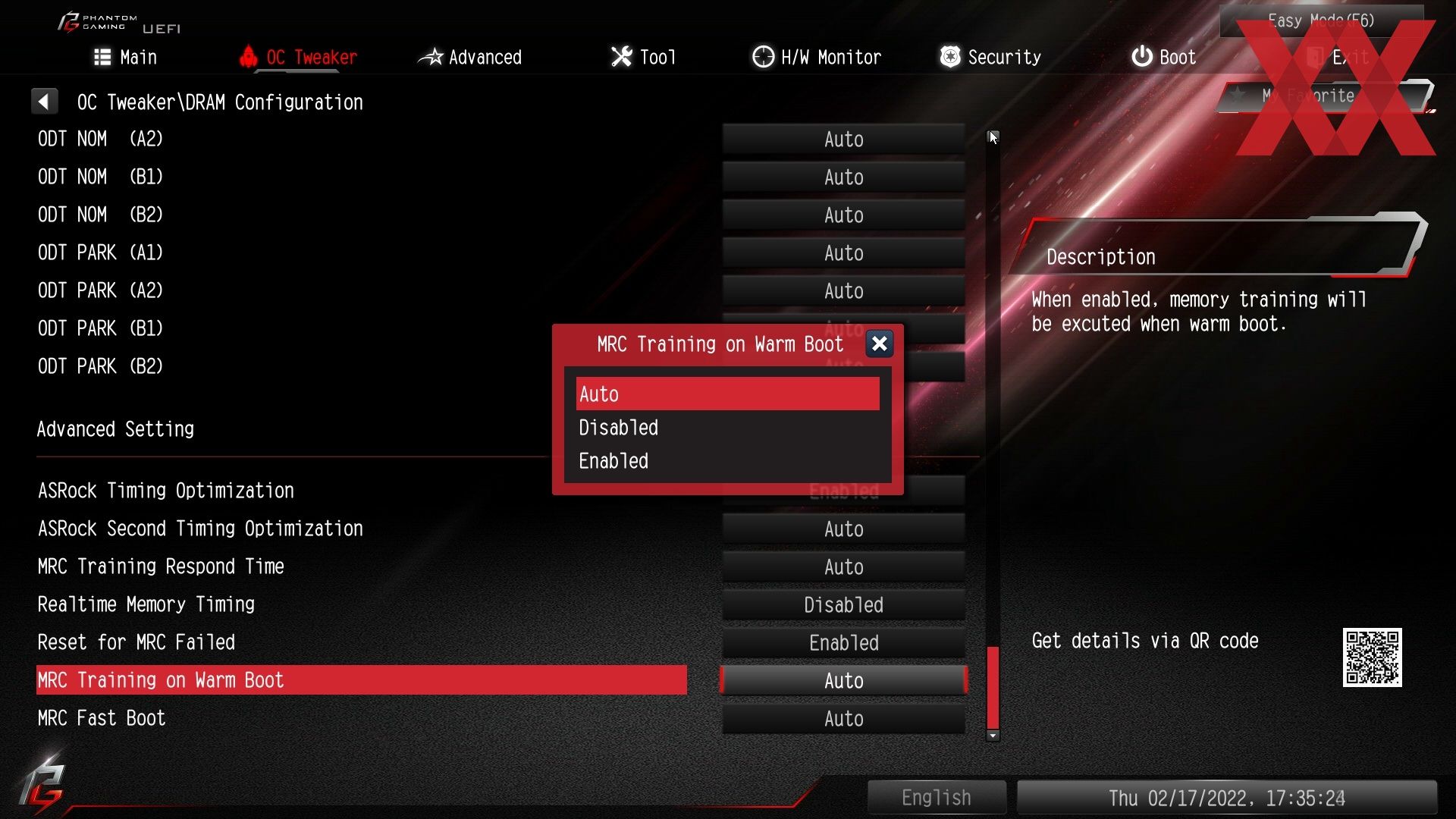1456x819 pixels.
Task: Click the Easy Mode (F6) button
Action: click(x=1321, y=20)
